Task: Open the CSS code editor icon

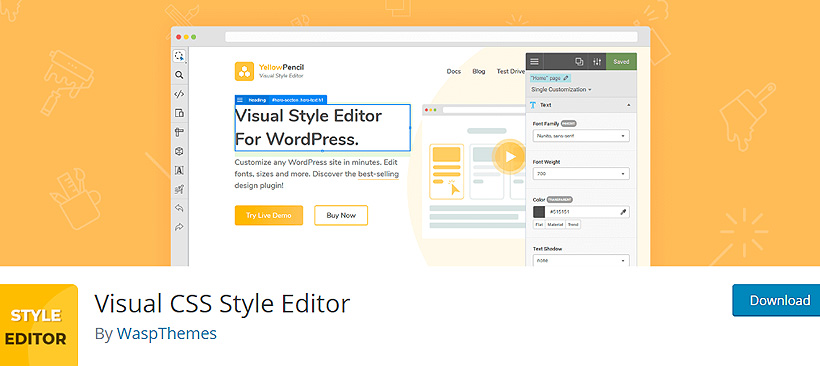Action: point(179,94)
